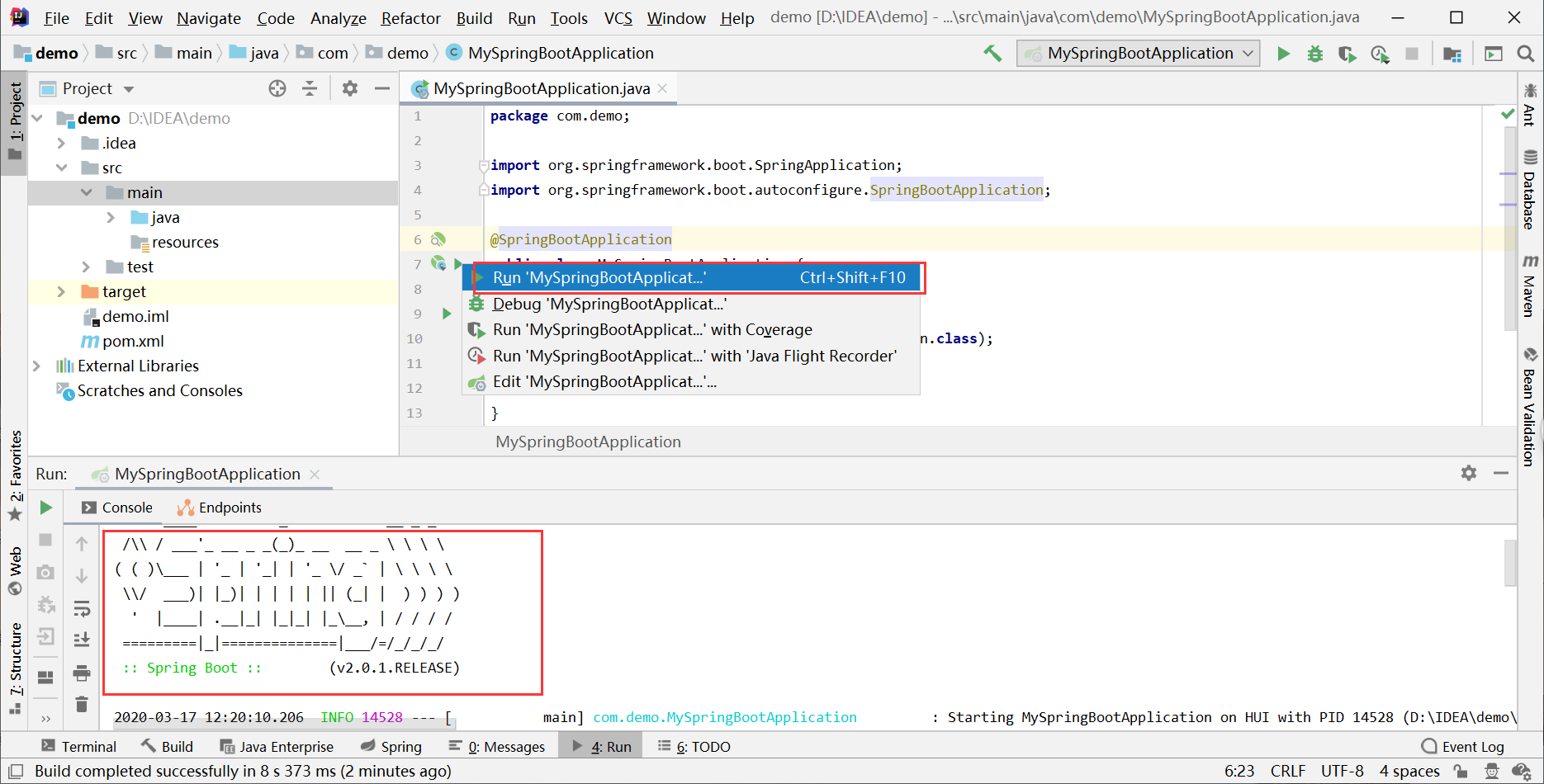
Task: Open Terminal tool window button
Action: point(79,747)
